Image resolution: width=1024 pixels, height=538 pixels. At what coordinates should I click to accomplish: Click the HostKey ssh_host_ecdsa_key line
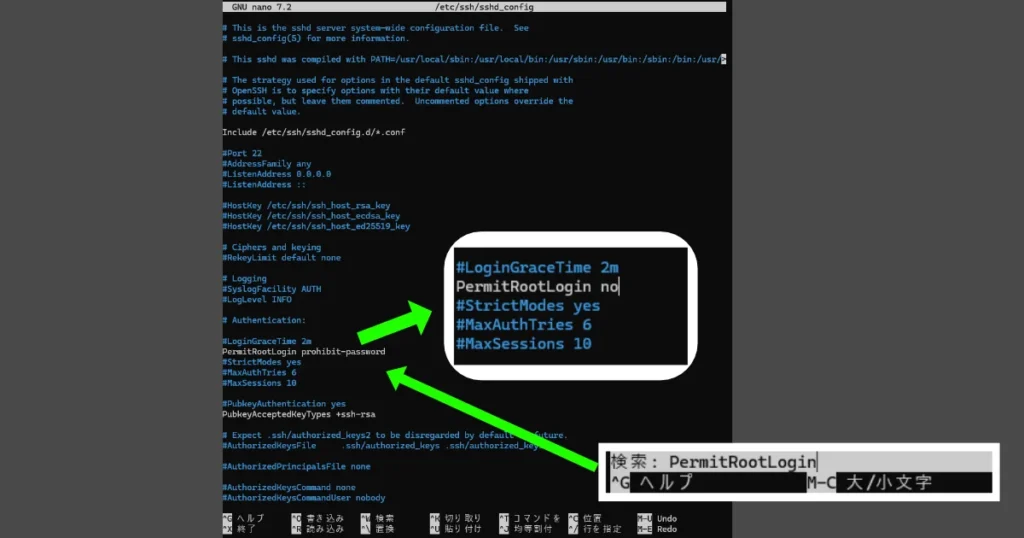coord(311,216)
